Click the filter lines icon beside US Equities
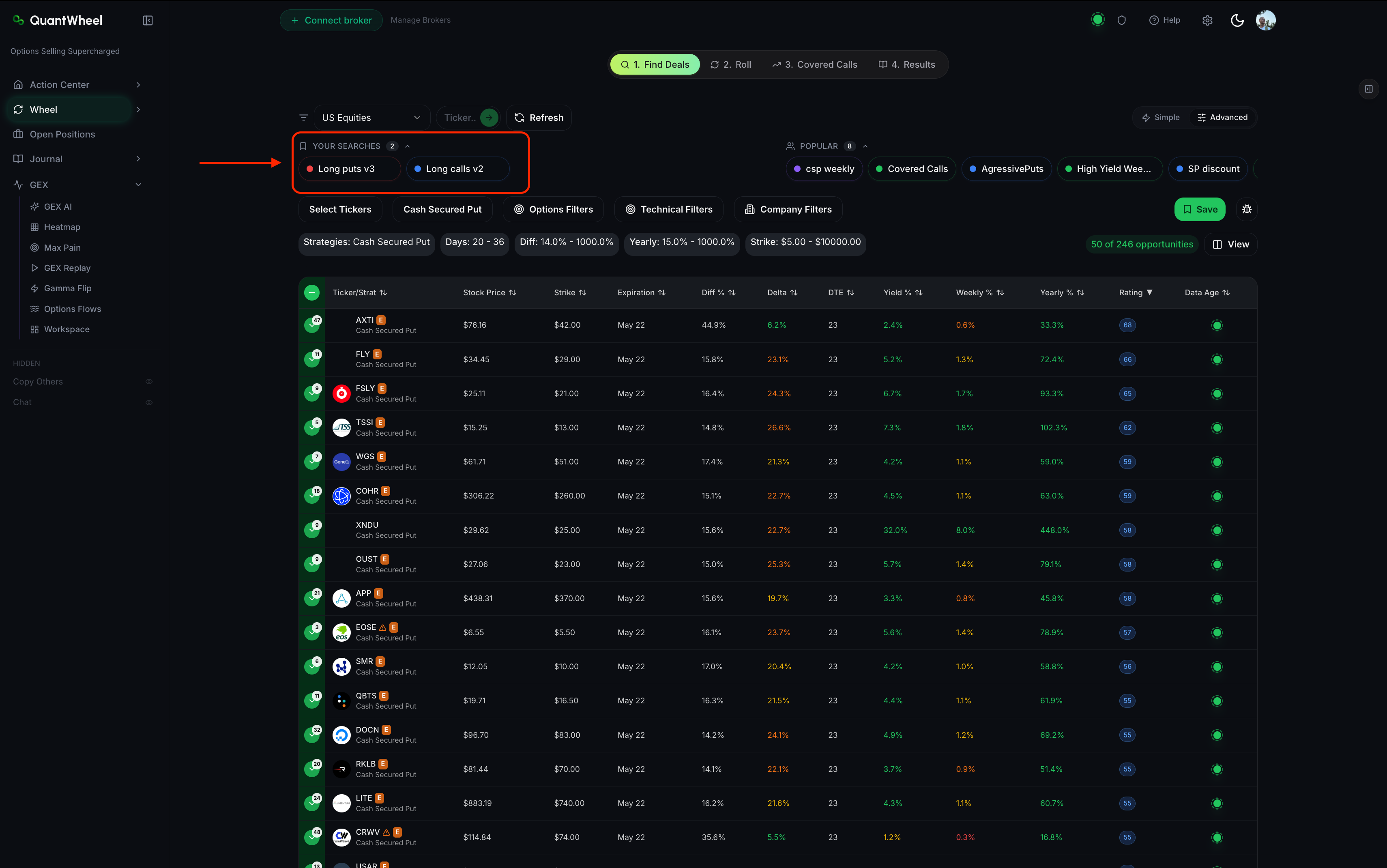1387x868 pixels. click(304, 118)
